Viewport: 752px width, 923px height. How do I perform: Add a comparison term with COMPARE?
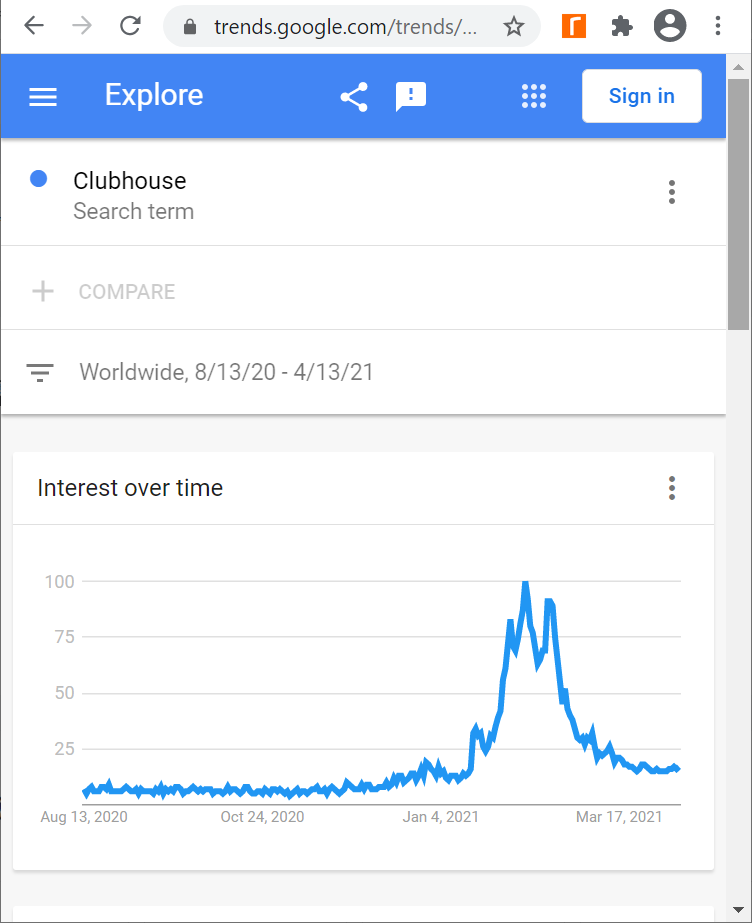coord(126,292)
